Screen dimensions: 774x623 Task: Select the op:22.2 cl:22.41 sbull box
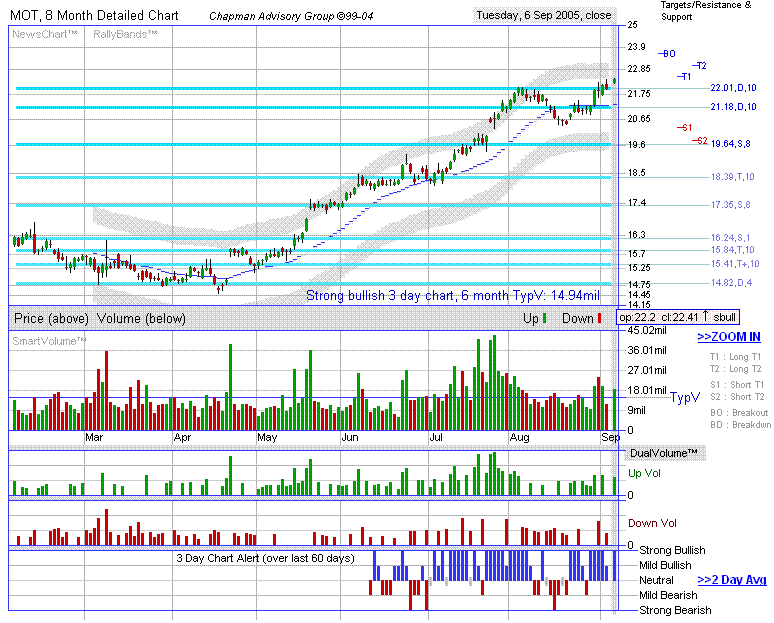(x=678, y=317)
